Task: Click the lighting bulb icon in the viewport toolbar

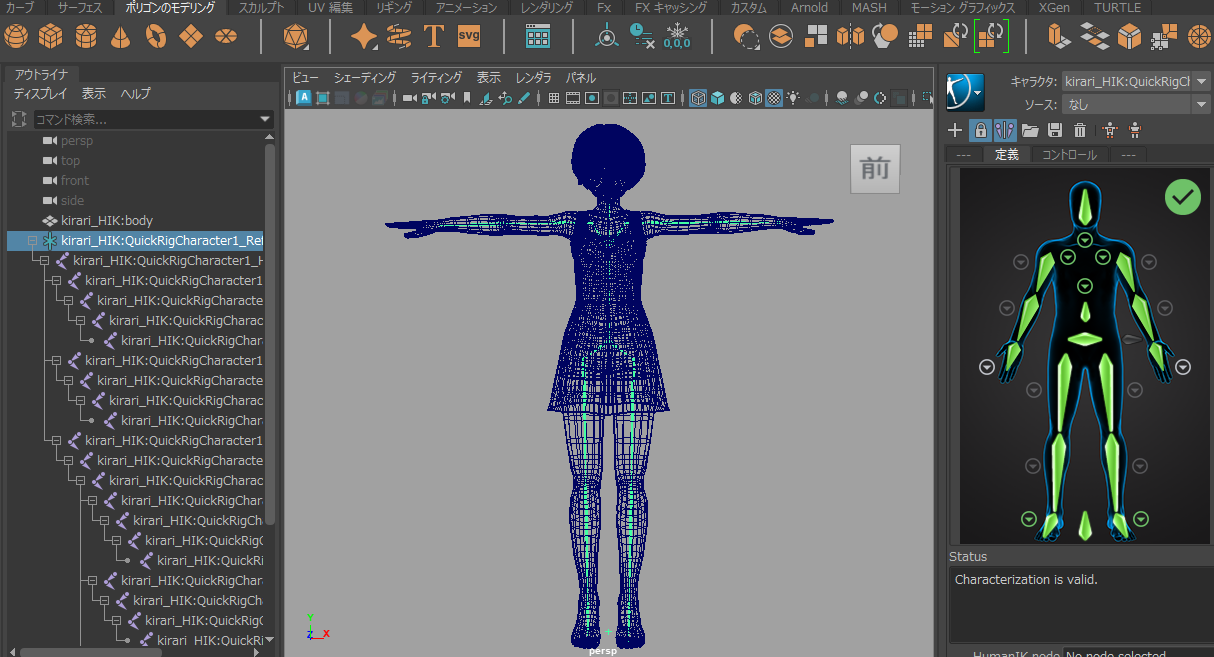Action: [793, 97]
